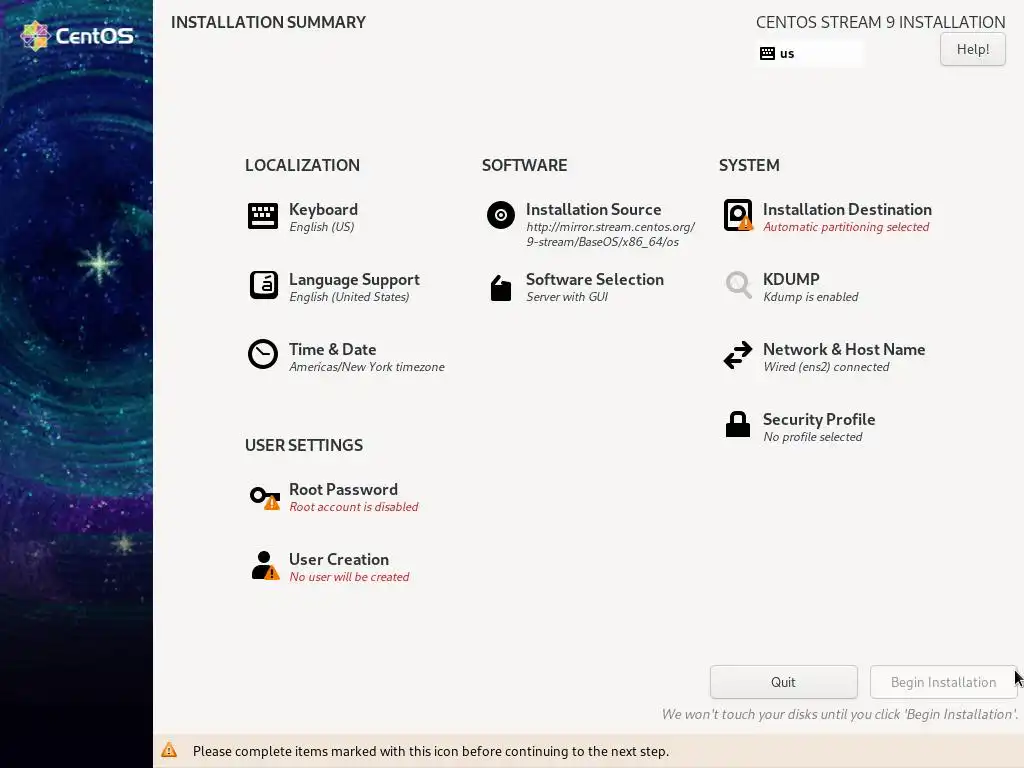This screenshot has width=1024, height=768.
Task: Open the User Creation person icon
Action: pos(264,566)
